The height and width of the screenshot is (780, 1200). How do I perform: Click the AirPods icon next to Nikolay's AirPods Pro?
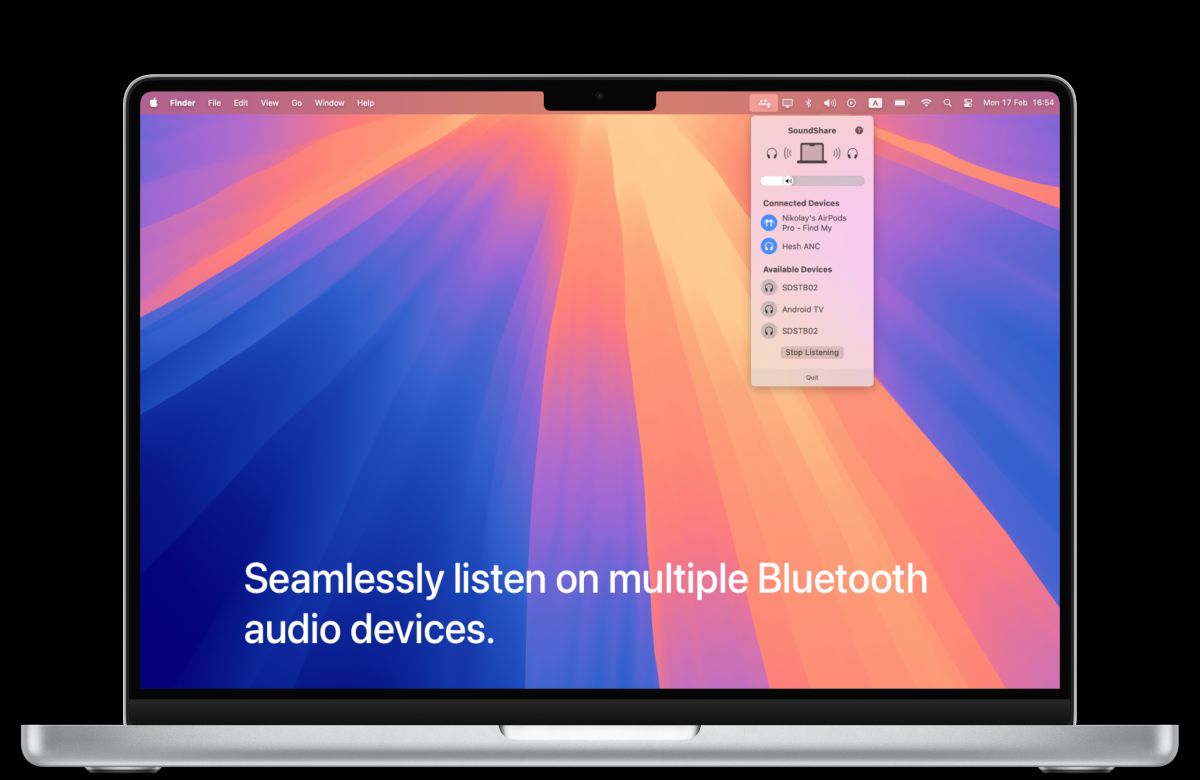769,222
